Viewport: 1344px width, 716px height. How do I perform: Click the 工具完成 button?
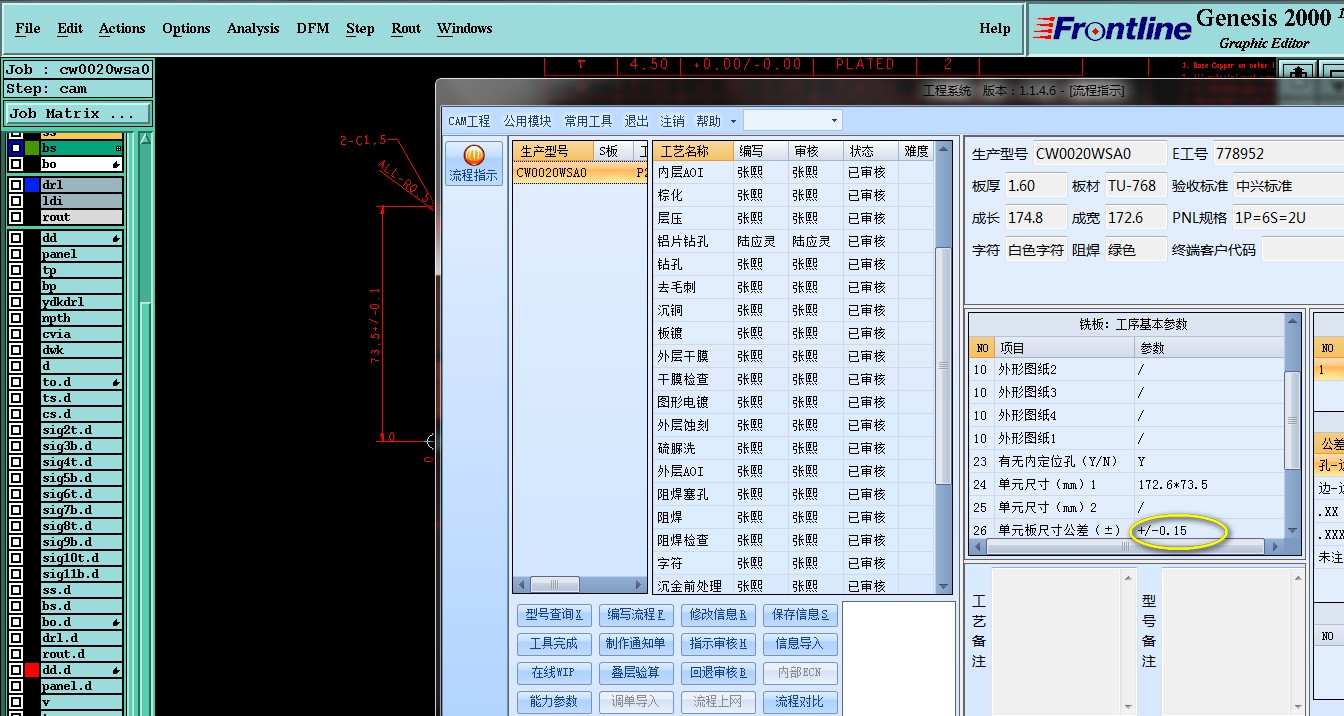tap(554, 643)
